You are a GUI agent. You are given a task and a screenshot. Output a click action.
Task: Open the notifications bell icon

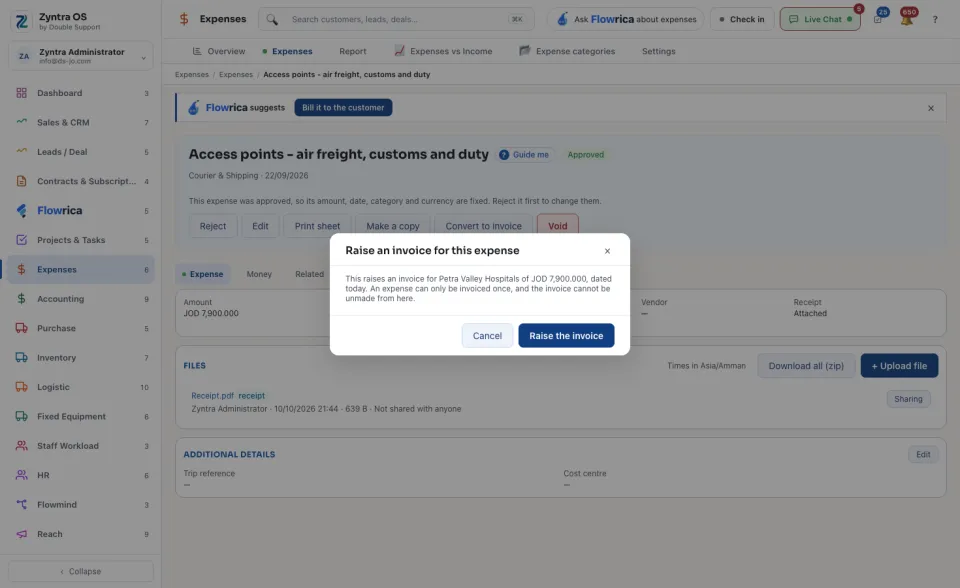907,19
